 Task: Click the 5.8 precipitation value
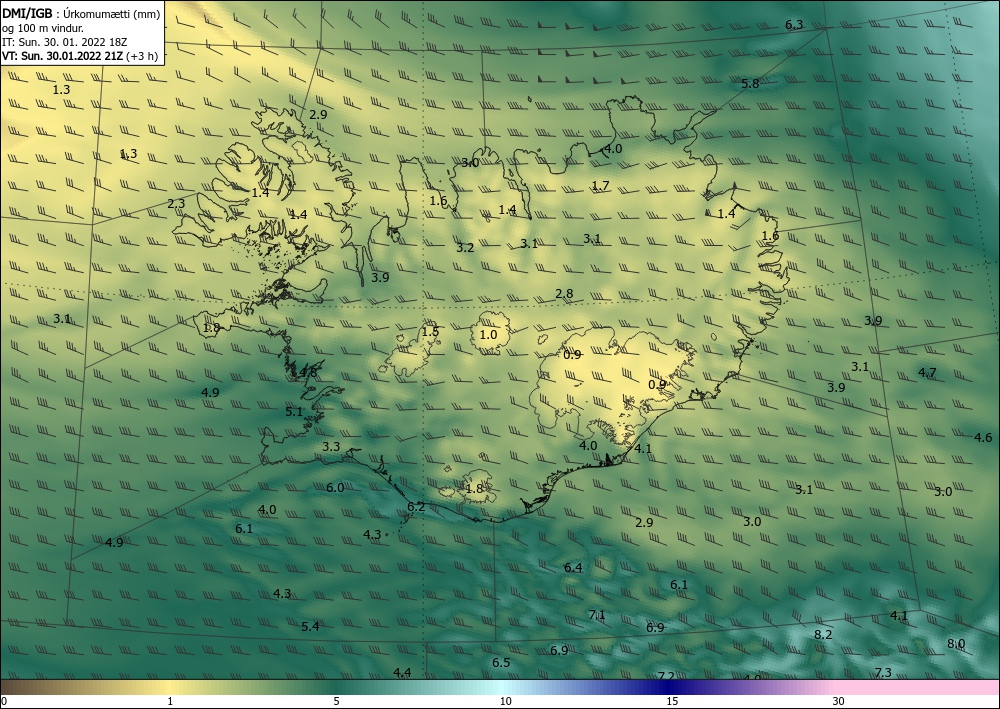tap(751, 84)
